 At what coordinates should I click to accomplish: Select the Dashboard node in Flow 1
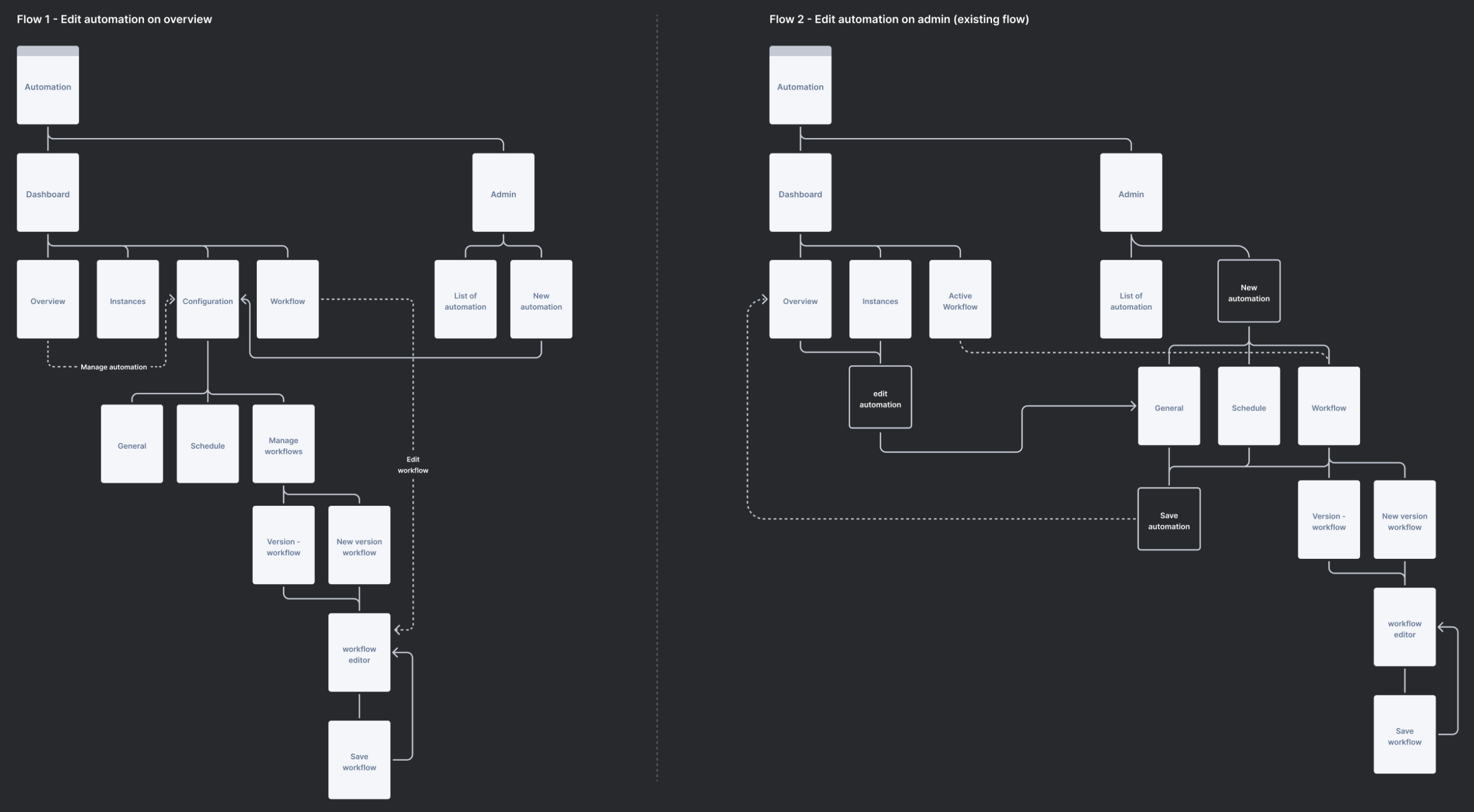[x=48, y=193]
